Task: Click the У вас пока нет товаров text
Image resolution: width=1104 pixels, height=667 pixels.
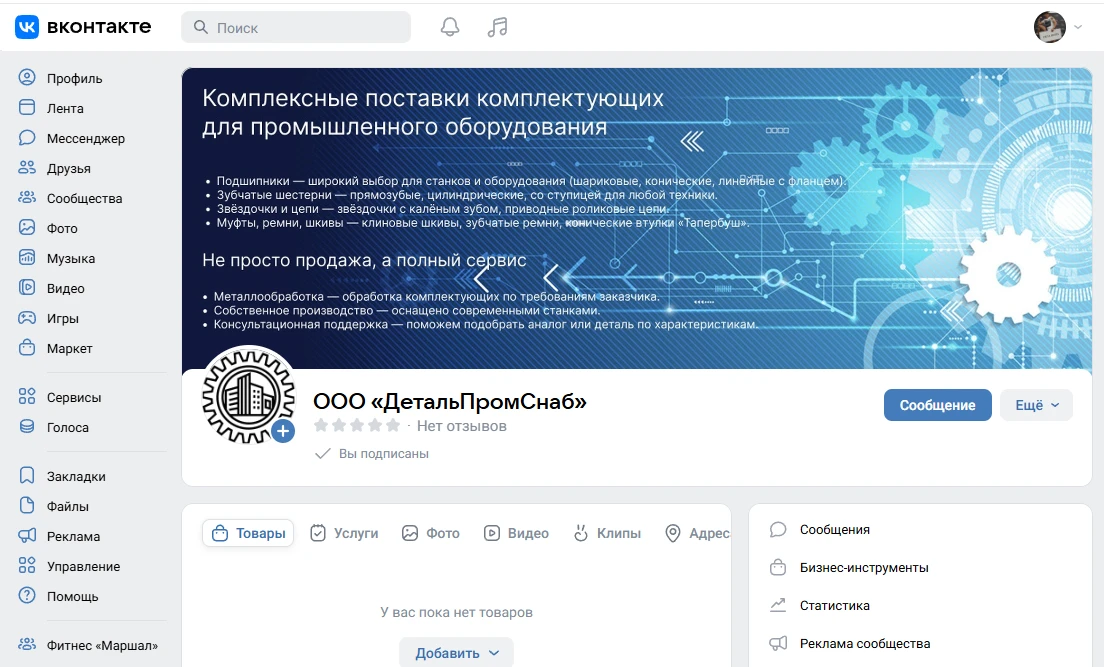Action: tap(456, 612)
